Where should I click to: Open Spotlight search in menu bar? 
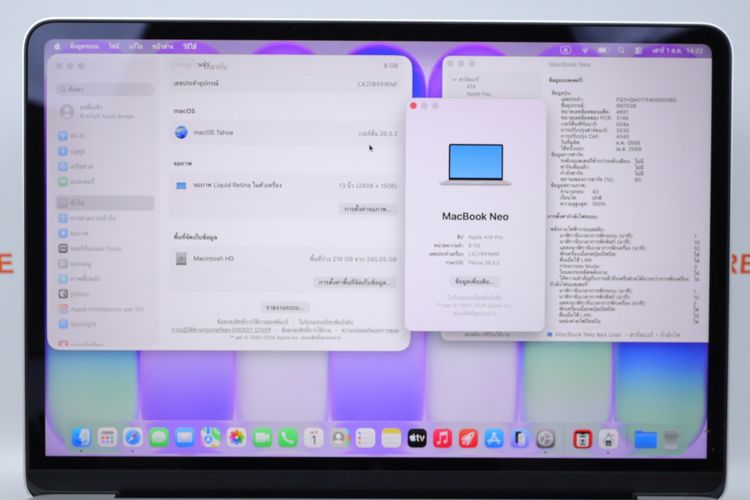(x=621, y=50)
